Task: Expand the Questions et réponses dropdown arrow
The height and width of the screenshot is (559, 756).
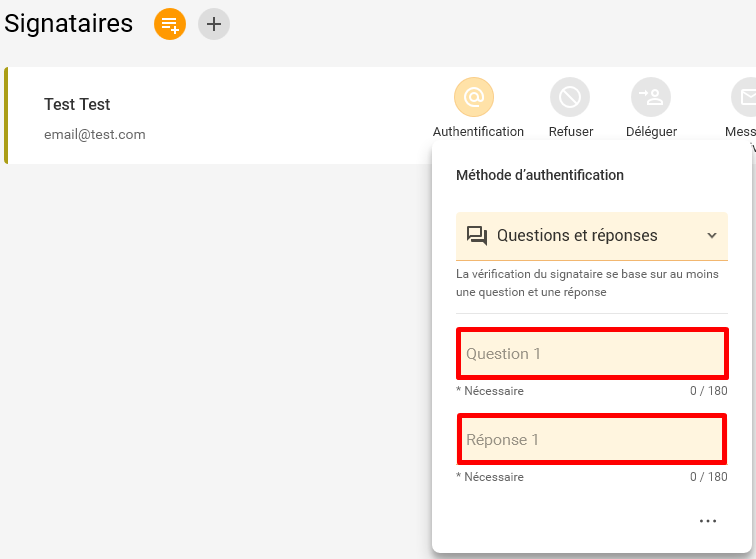Action: [x=712, y=236]
